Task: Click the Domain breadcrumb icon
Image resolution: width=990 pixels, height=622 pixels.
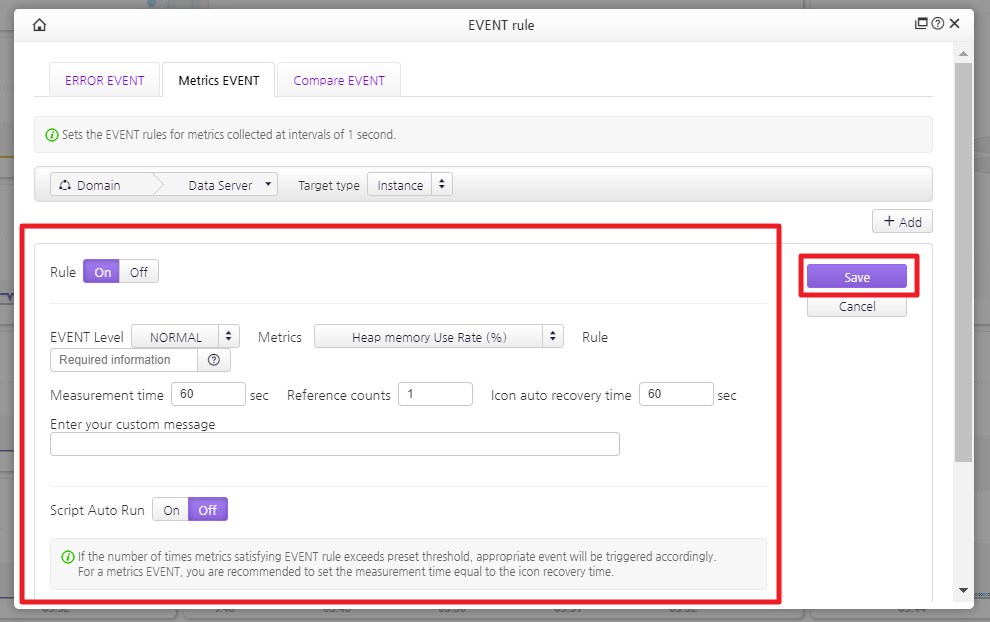Action: [65, 185]
